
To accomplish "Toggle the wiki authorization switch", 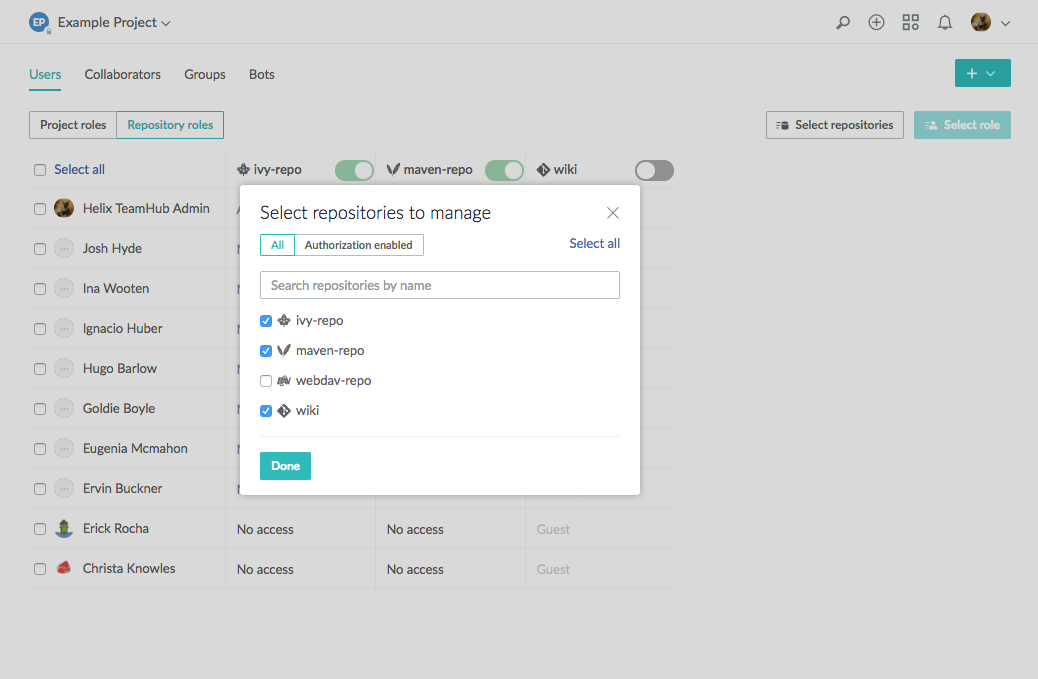I will tap(654, 170).
